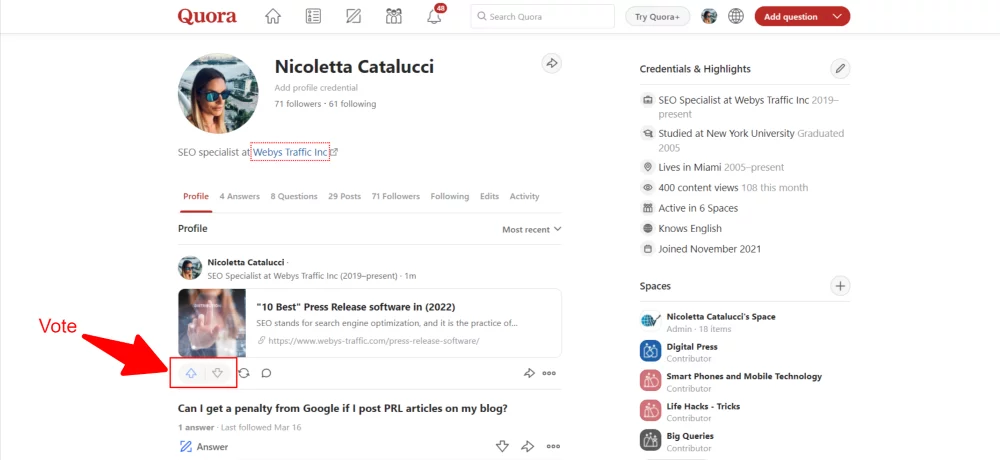This screenshot has width=1000, height=460.
Task: Open notifications bell with 48 badge
Action: [434, 16]
